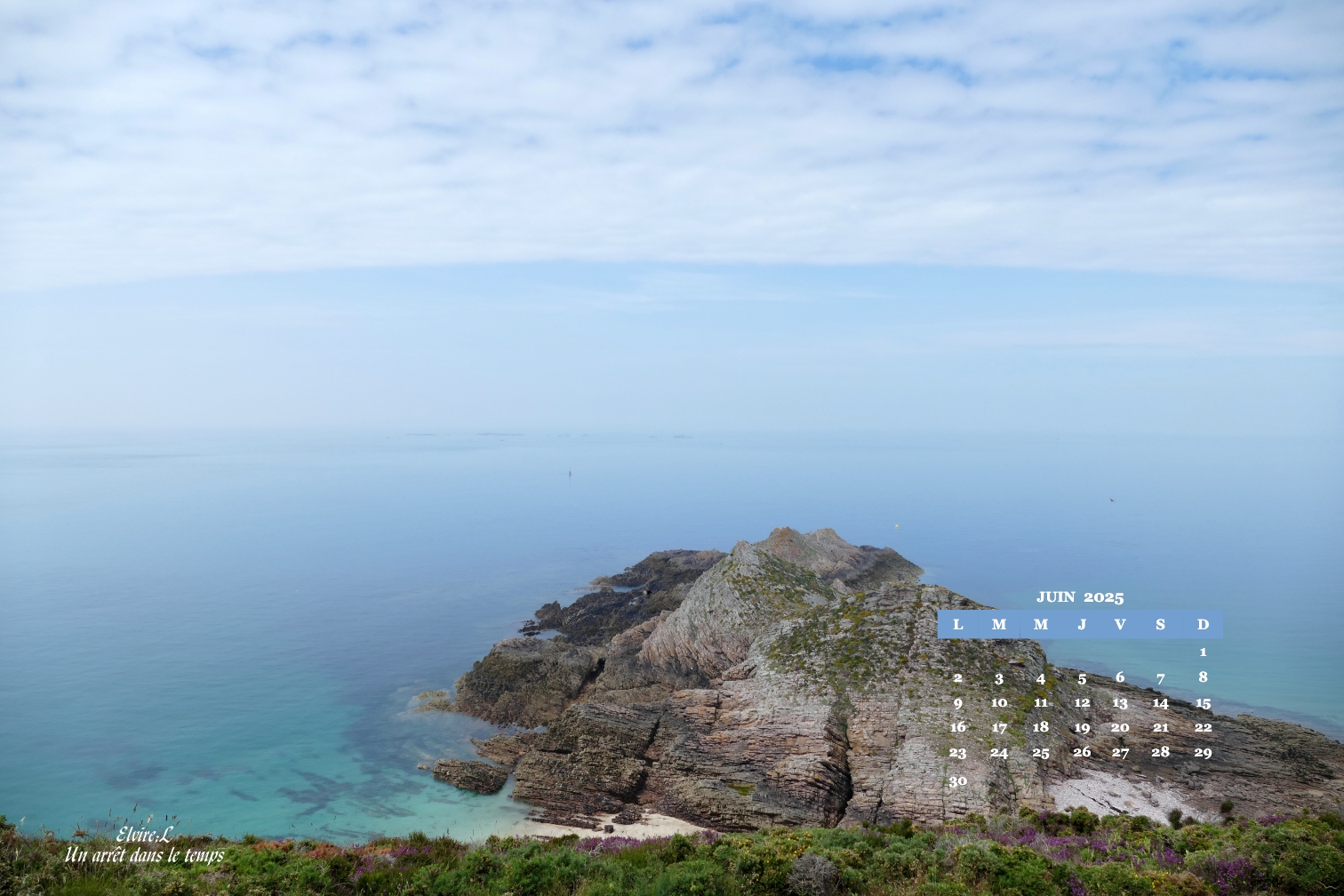Pick date 11 in the calendar
Viewport: 1344px width, 896px height.
[x=1041, y=702]
